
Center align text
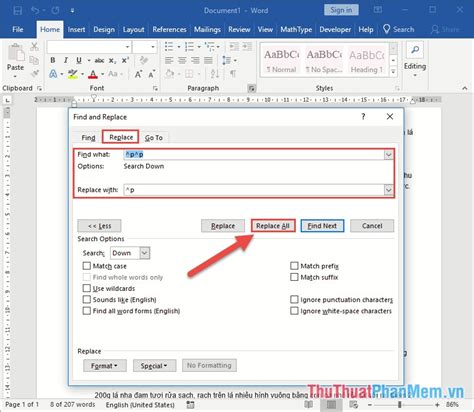[182, 60]
